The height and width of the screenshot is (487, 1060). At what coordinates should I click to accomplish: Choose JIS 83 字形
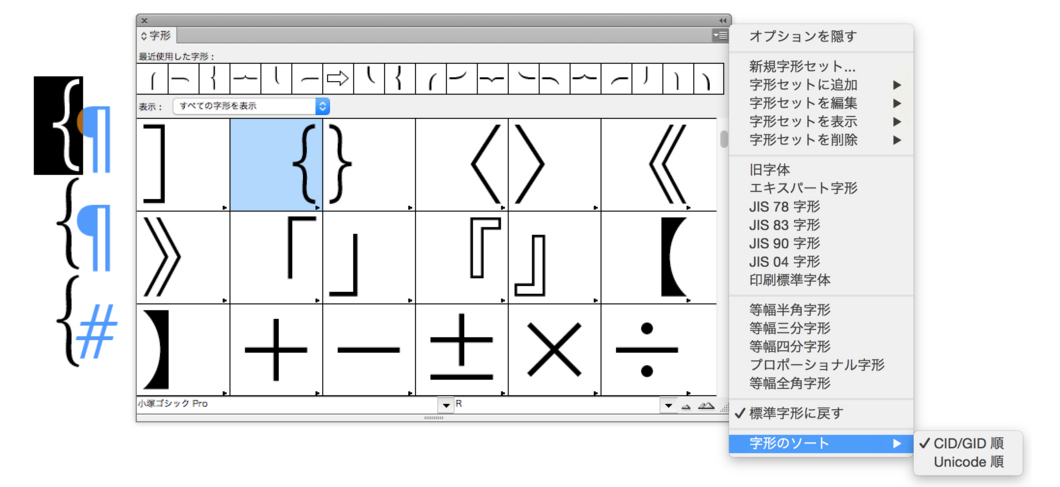coord(821,225)
